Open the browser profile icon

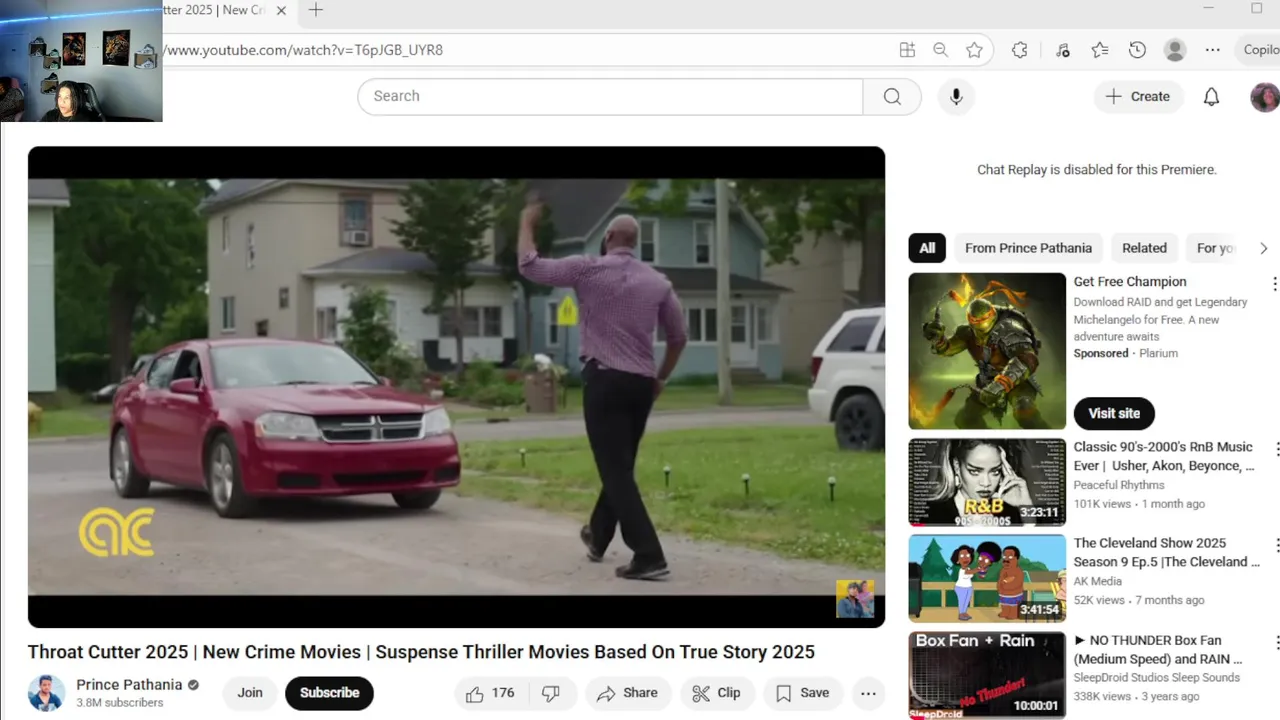coord(1175,50)
